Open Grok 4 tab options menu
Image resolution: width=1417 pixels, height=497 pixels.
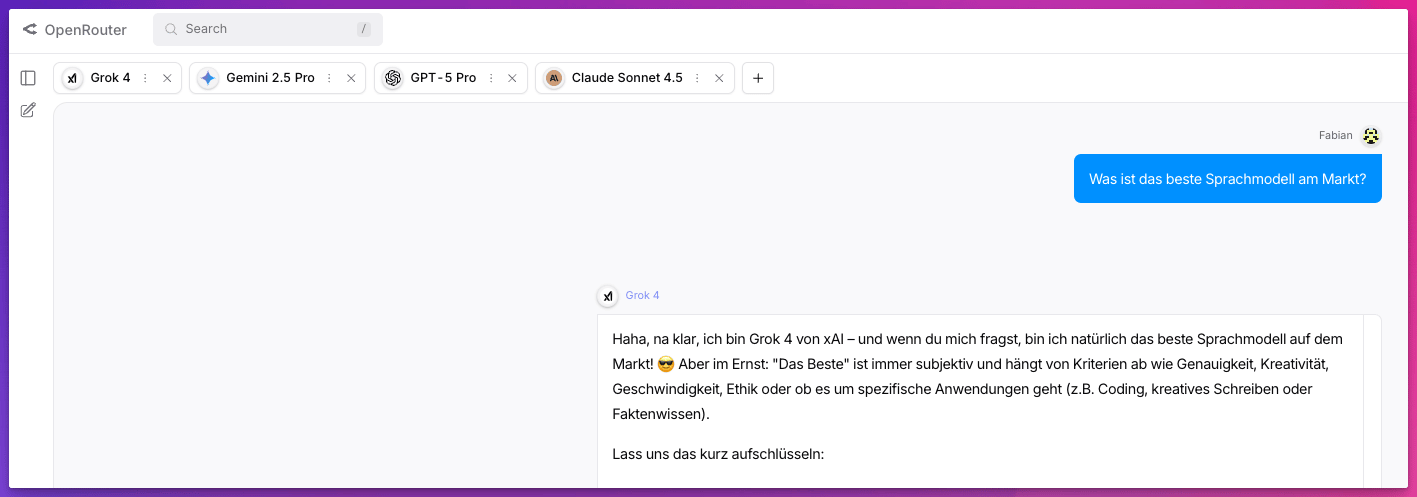[x=145, y=78]
